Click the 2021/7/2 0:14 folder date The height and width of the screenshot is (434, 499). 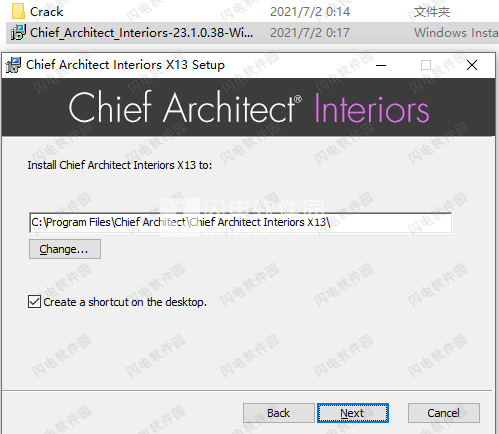(x=310, y=12)
